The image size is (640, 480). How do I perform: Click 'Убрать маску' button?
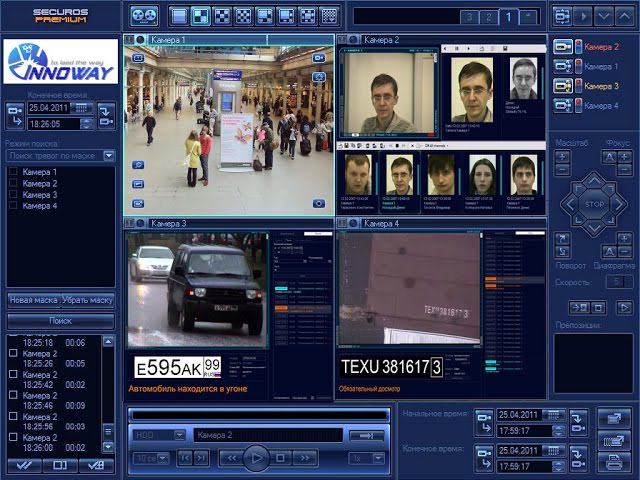coord(87,300)
